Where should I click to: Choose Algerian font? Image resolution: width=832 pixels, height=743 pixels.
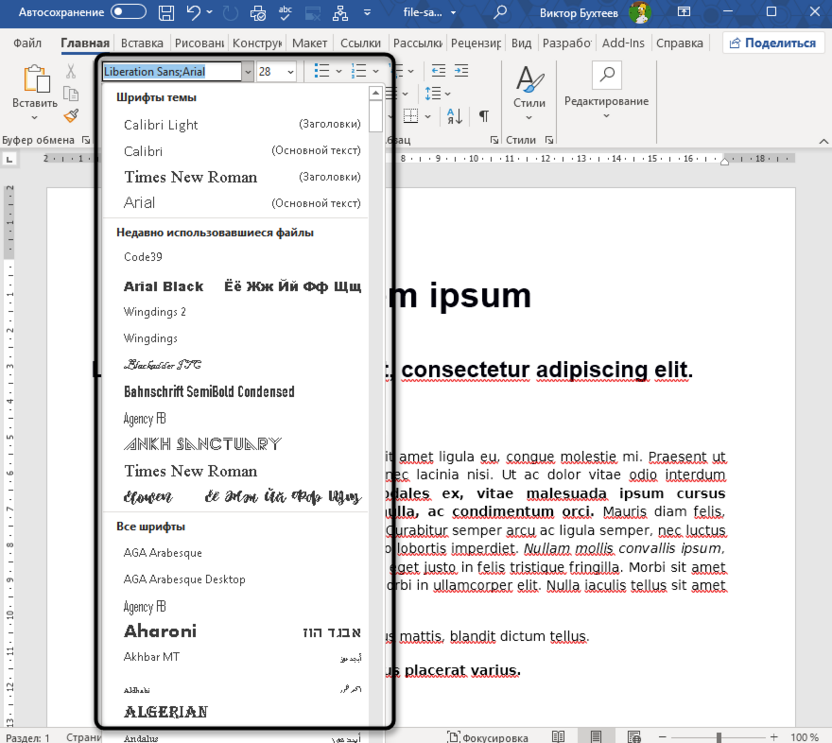(x=235, y=712)
